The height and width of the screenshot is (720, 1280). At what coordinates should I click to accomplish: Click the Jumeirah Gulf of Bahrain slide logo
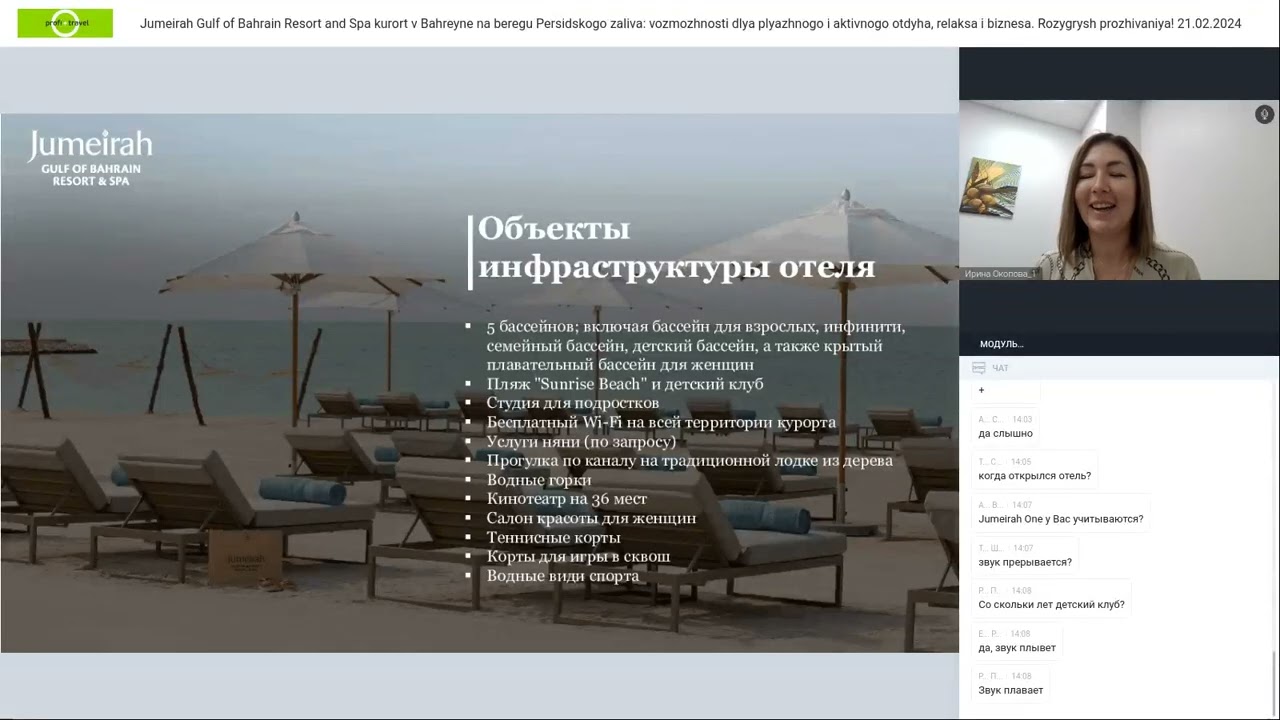[90, 158]
